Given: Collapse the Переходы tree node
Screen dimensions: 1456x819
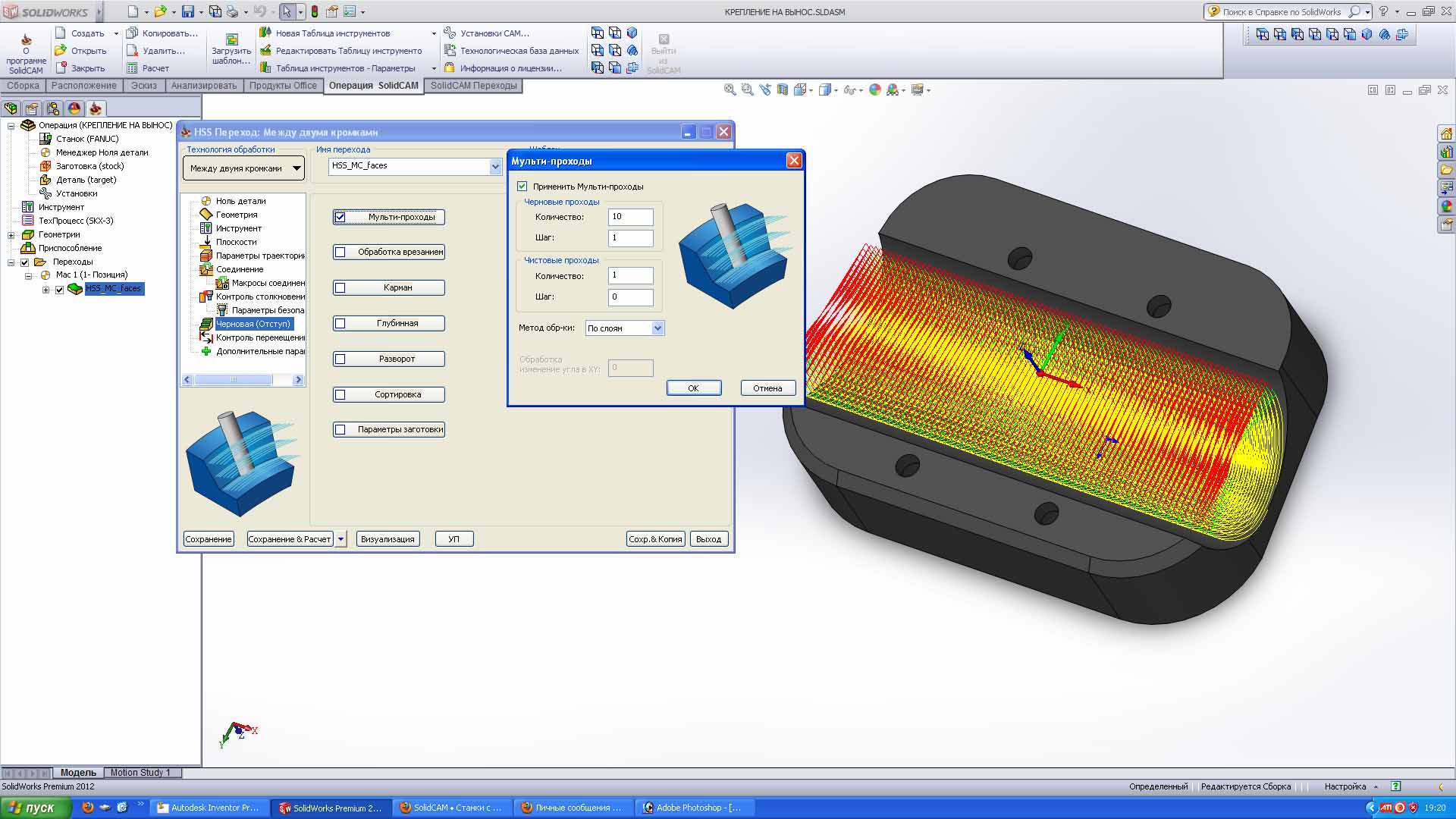Looking at the screenshot, I should click(11, 262).
